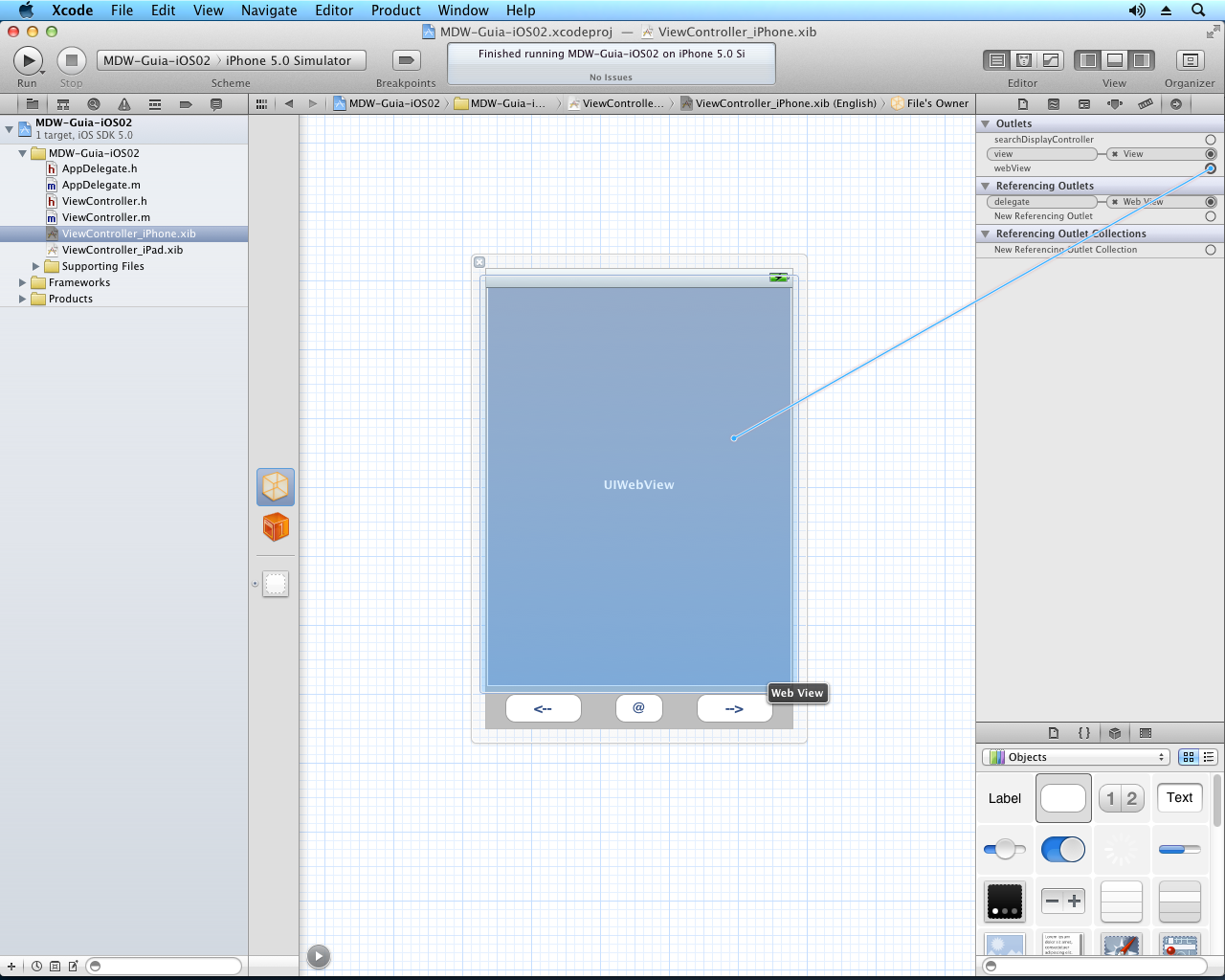Show the File Template library
The height and width of the screenshot is (980, 1225).
tap(1054, 733)
